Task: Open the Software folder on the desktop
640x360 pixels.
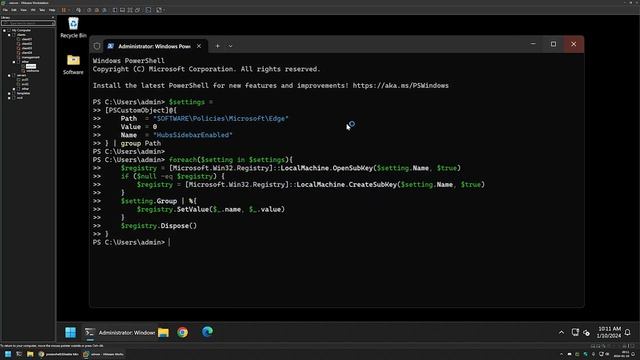Action: [x=73, y=64]
